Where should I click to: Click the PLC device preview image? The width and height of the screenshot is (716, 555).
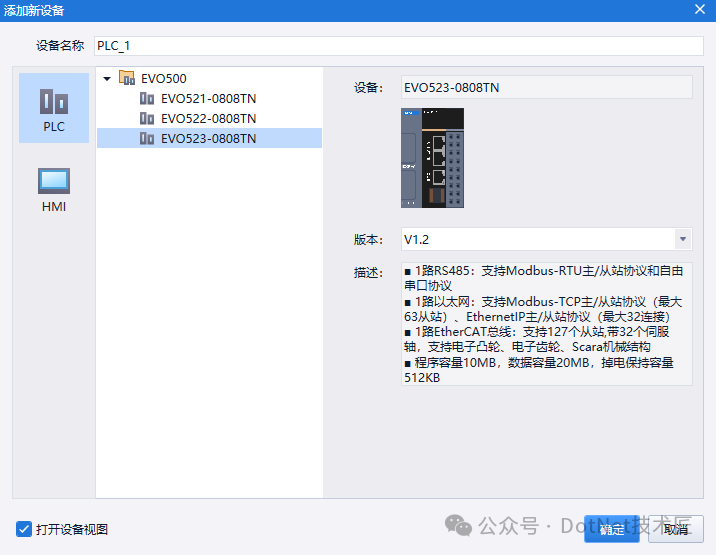click(x=432, y=158)
